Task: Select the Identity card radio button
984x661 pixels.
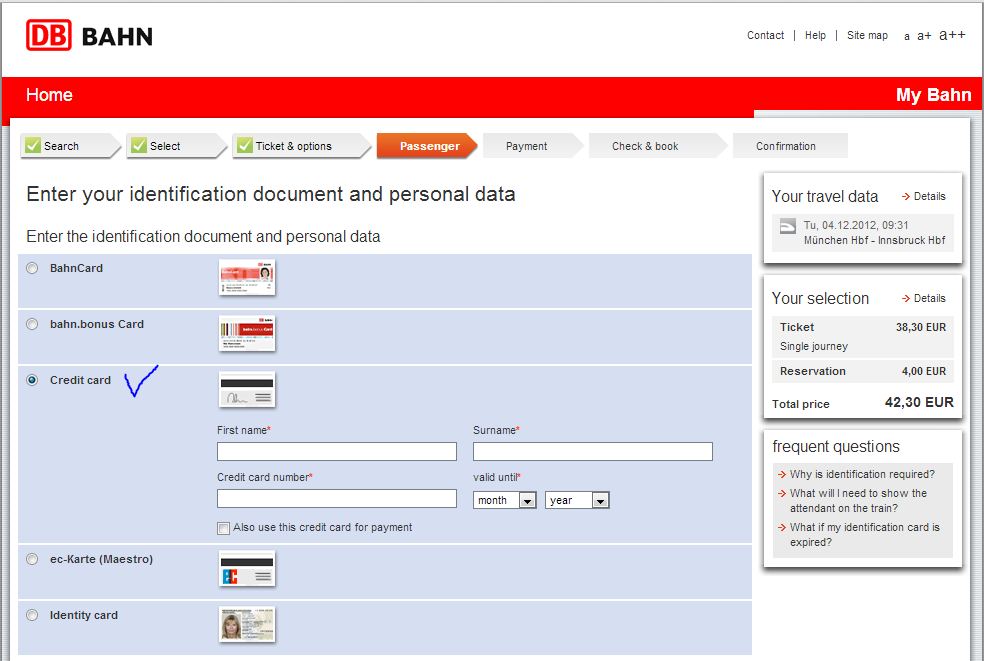Action: [32, 615]
